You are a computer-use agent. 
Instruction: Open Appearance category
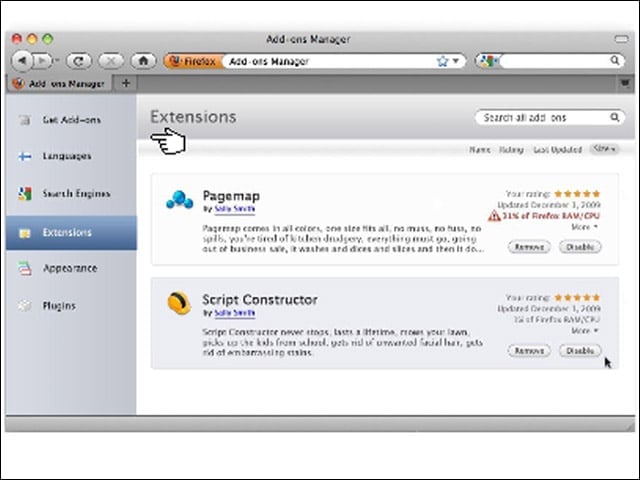[x=71, y=268]
